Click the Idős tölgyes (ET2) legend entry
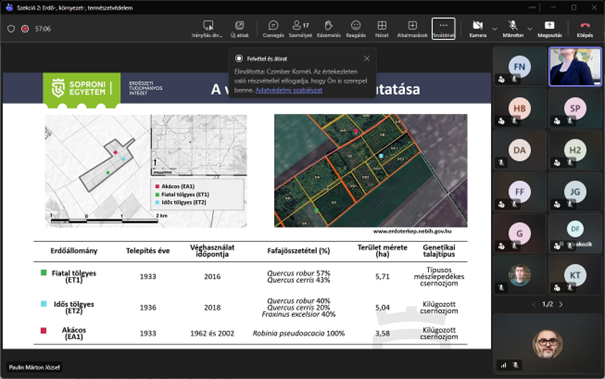Screen dimensions: 605x379 tap(180, 202)
